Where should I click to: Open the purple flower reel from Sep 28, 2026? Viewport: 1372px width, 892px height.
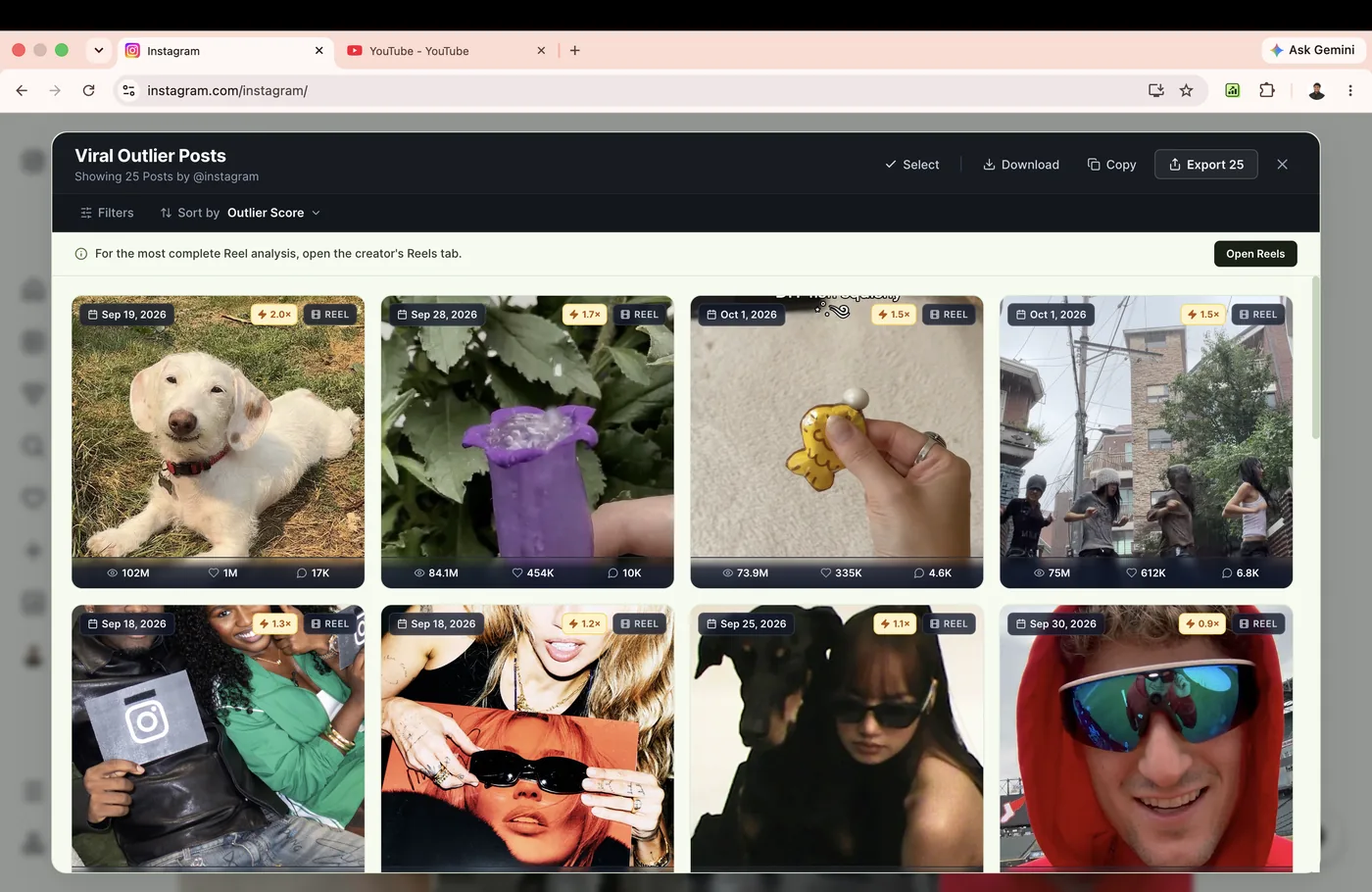527,441
